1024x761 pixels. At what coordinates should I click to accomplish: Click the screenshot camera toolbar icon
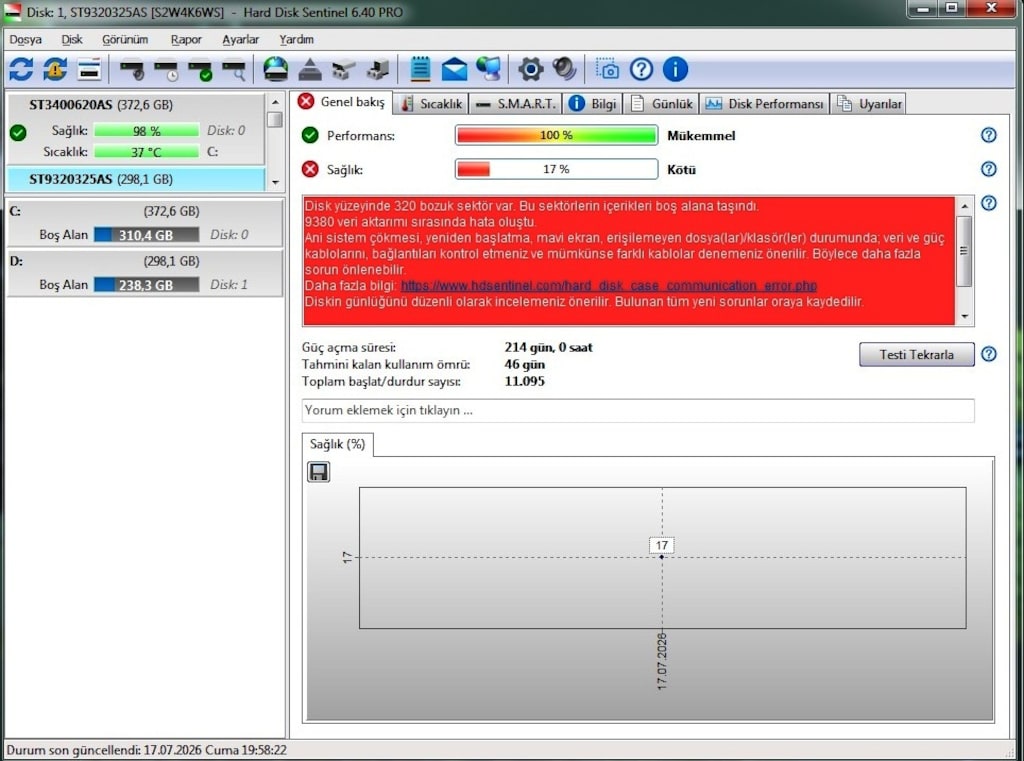(607, 69)
